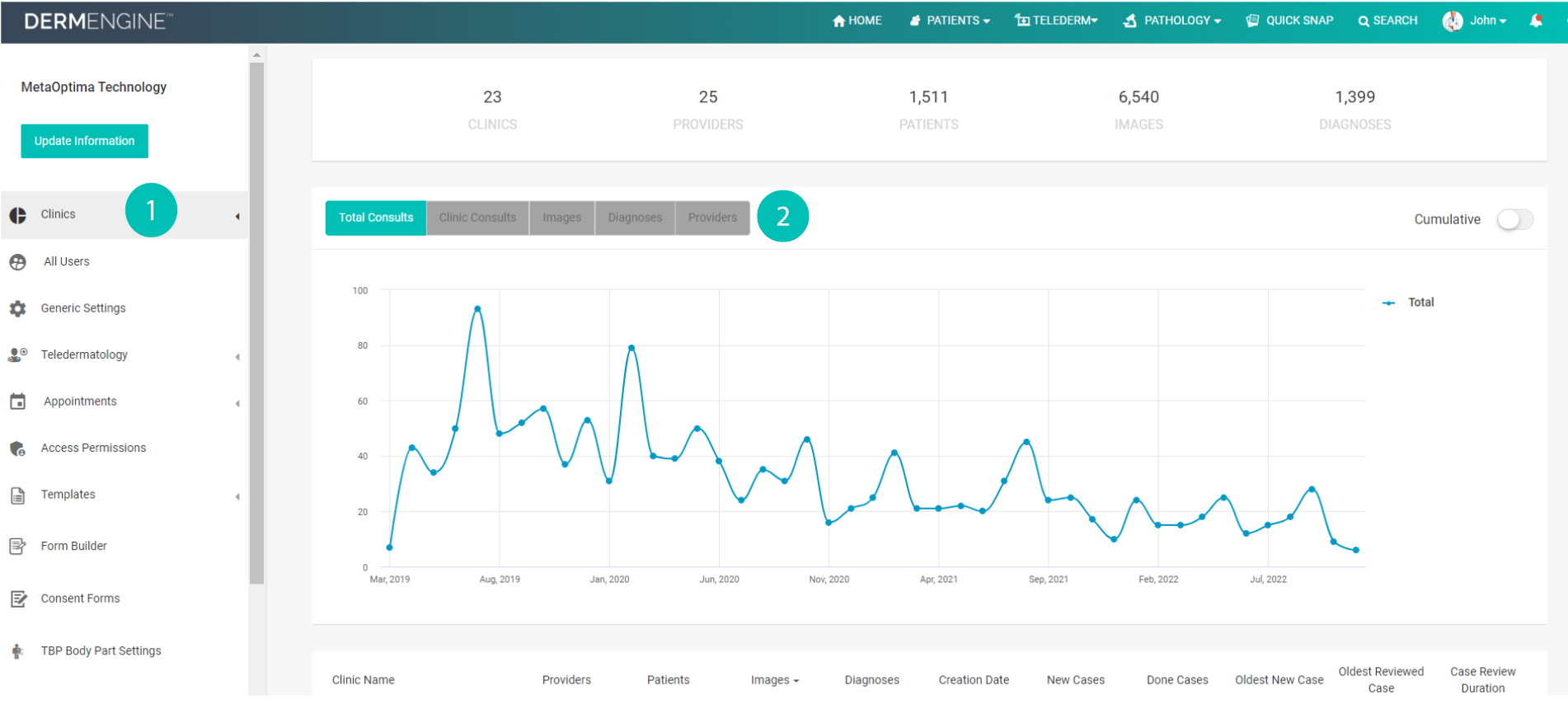Sort table by Images column header
The image size is (1568, 709).
[774, 680]
